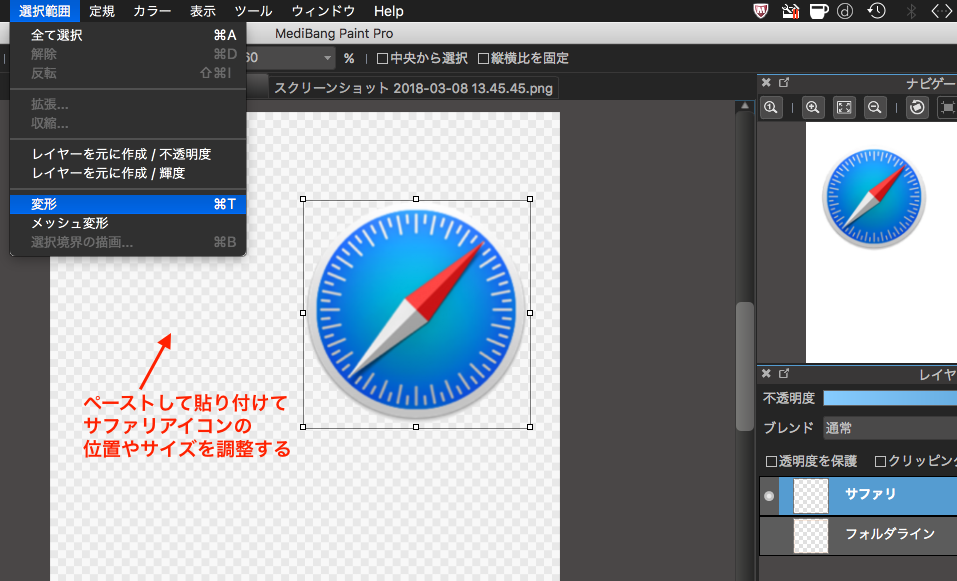Viewport: 957px width, 581px height.
Task: Open the 表示 menu
Action: [x=203, y=11]
